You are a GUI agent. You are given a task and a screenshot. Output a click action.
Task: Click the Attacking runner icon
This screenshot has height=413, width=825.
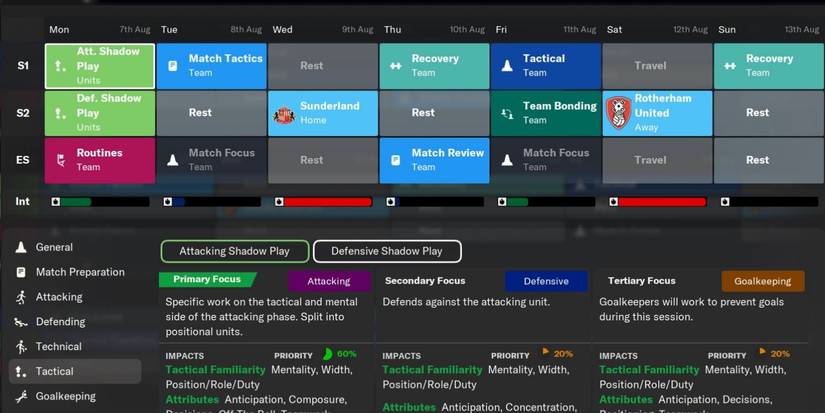[21, 297]
